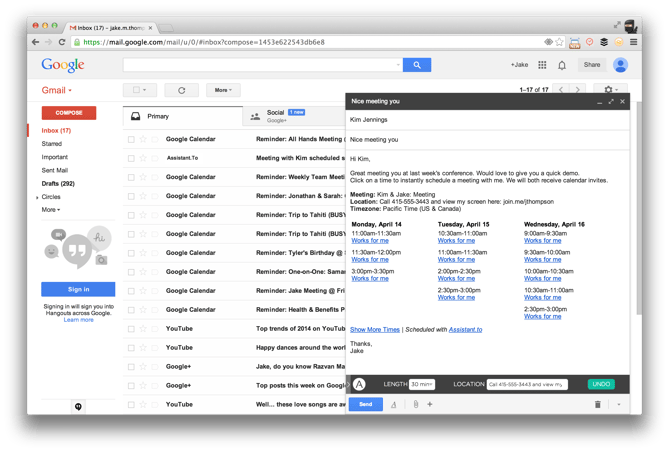Open the Sent Mail folder
The image size is (669, 452).
(x=55, y=170)
